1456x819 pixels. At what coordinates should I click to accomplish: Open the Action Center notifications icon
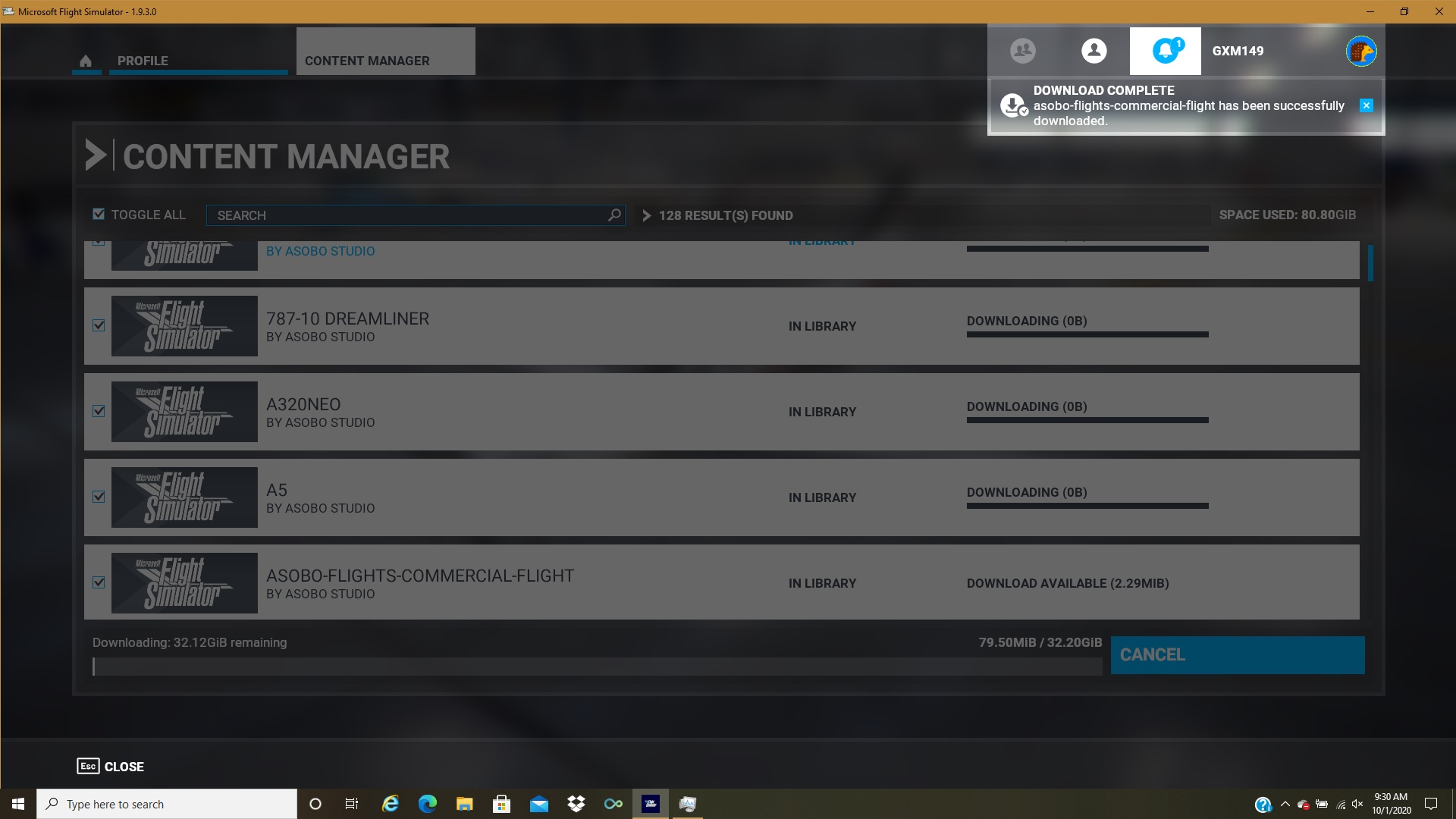click(1431, 804)
